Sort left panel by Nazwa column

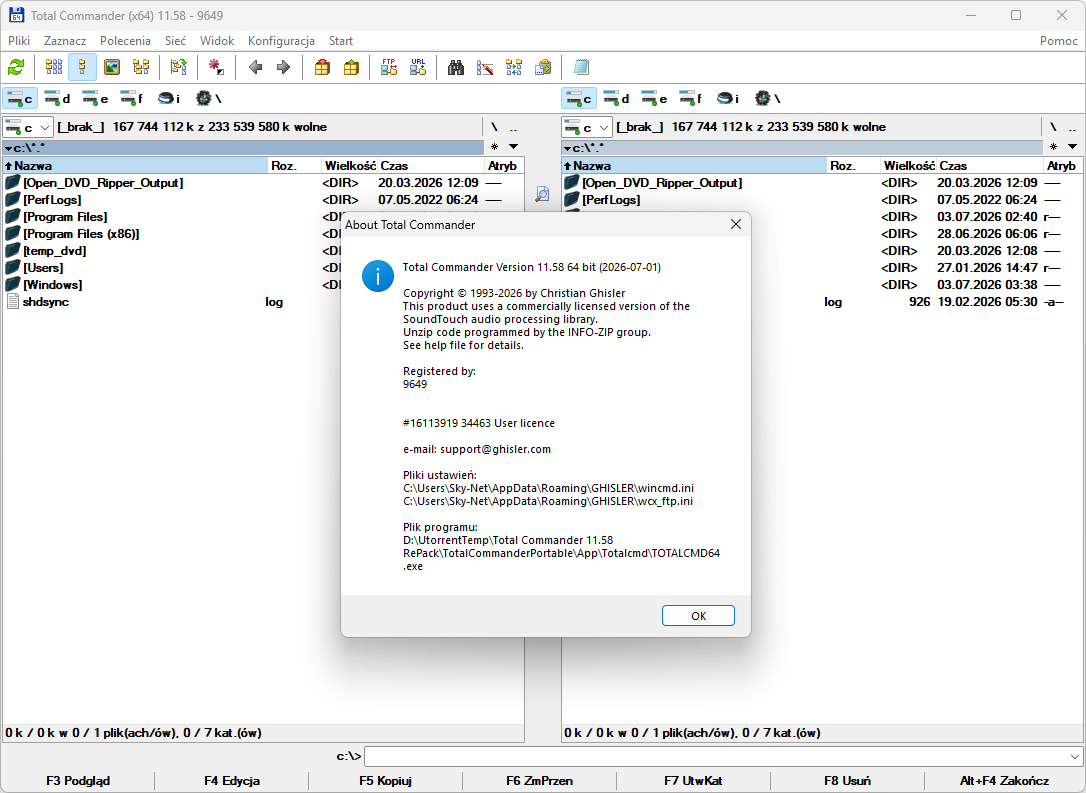pyautogui.click(x=135, y=166)
